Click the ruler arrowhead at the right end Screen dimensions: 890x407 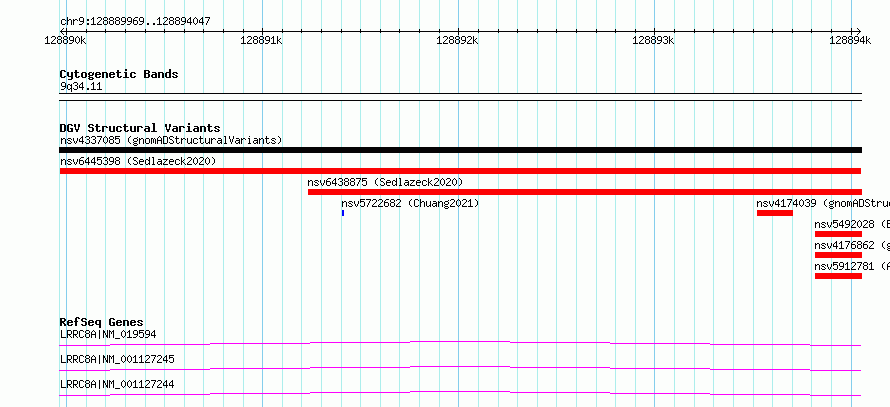pyautogui.click(x=858, y=31)
